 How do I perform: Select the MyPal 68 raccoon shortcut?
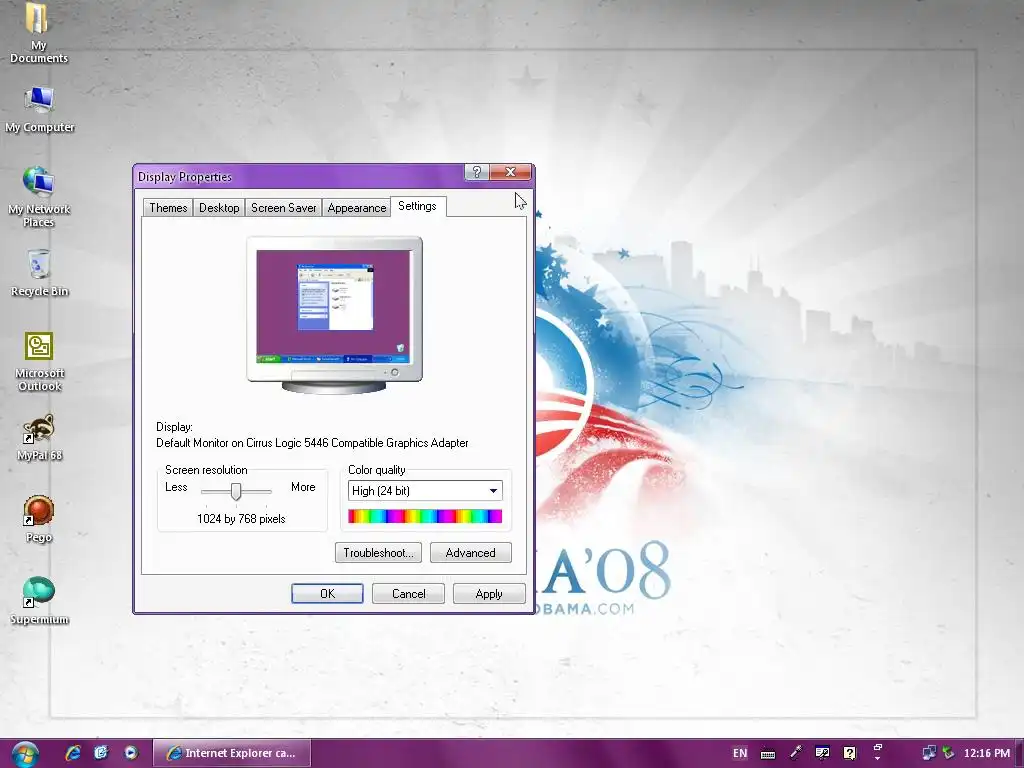(x=39, y=438)
